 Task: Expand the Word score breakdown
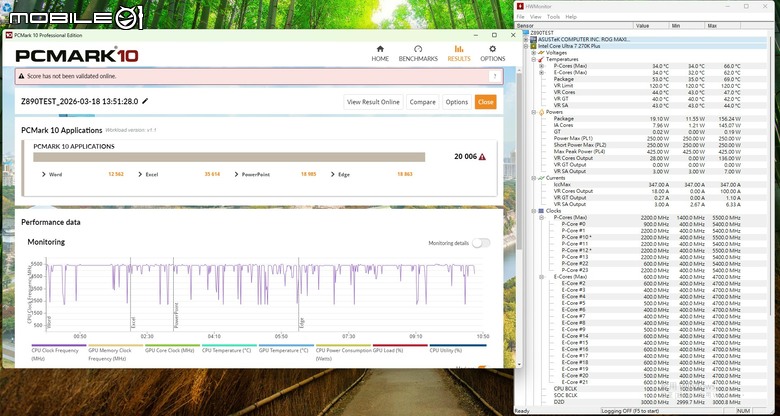pos(44,175)
